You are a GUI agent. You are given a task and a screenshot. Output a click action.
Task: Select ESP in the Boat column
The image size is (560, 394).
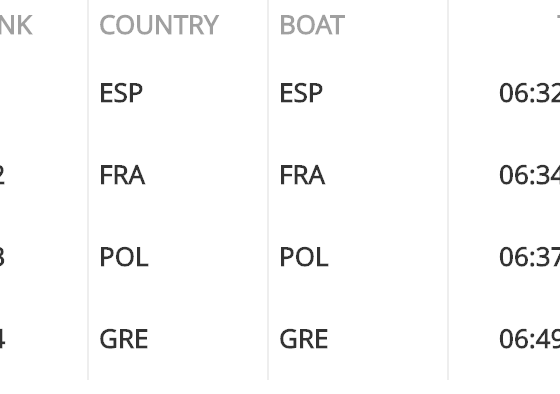coord(301,93)
